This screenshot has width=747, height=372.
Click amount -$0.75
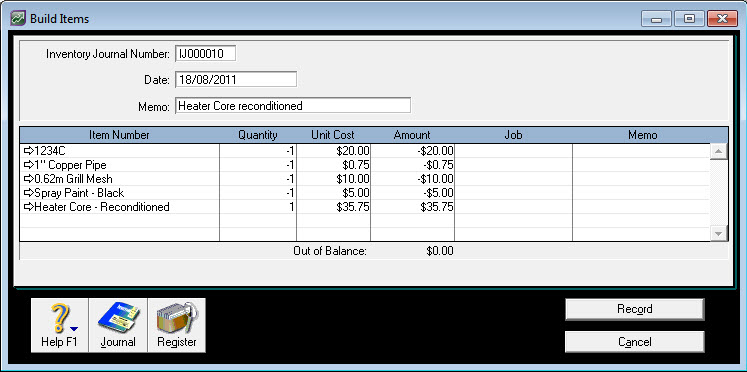pyautogui.click(x=438, y=165)
